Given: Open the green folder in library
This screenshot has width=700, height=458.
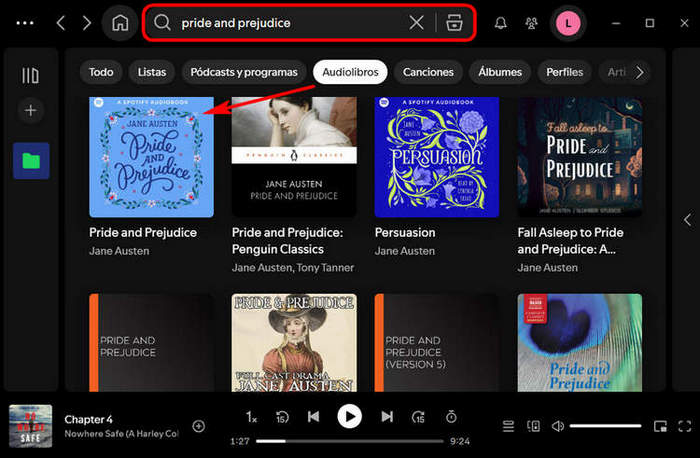Looking at the screenshot, I should coord(31,161).
